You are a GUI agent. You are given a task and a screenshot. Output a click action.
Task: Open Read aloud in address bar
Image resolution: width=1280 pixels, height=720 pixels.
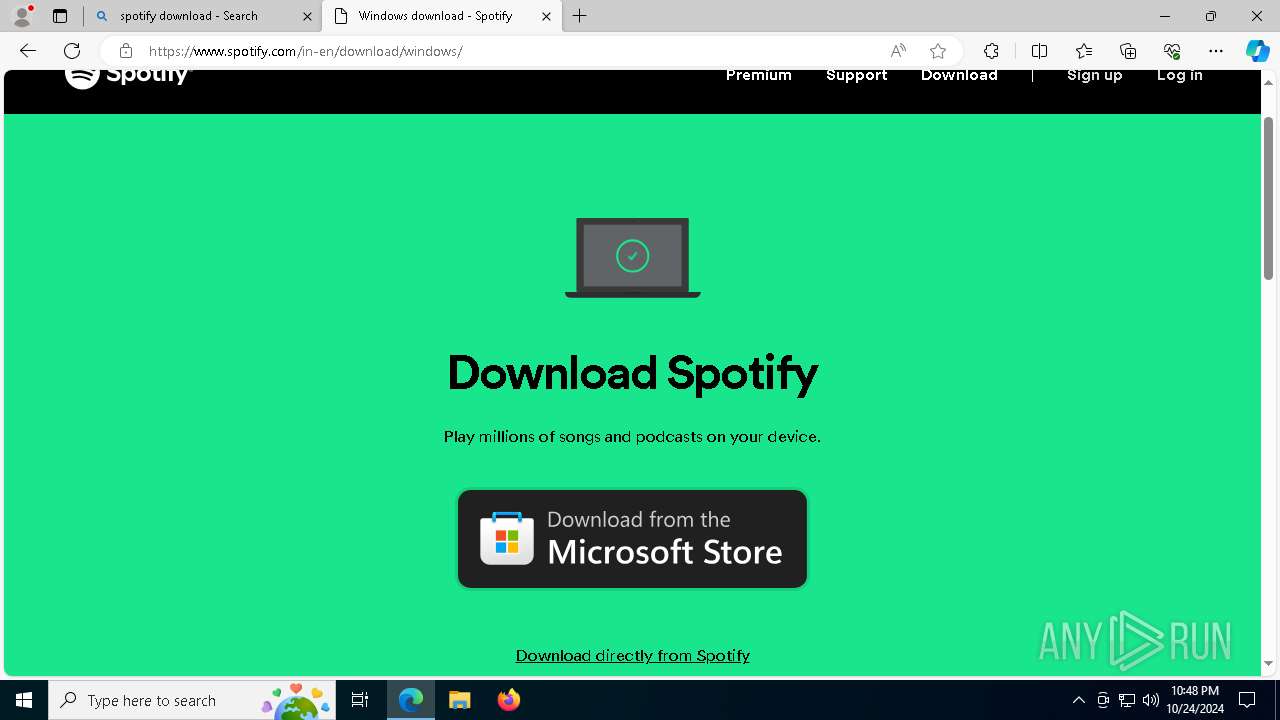click(x=898, y=51)
